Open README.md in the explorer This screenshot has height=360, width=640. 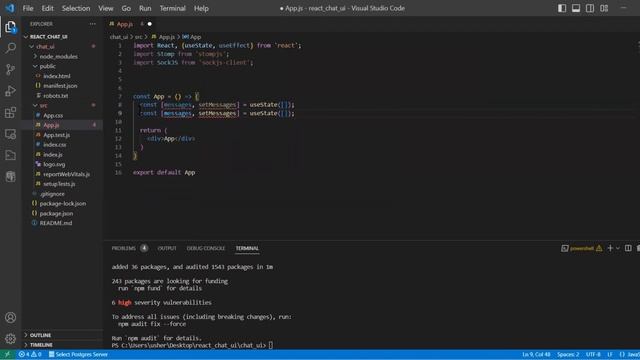56,223
